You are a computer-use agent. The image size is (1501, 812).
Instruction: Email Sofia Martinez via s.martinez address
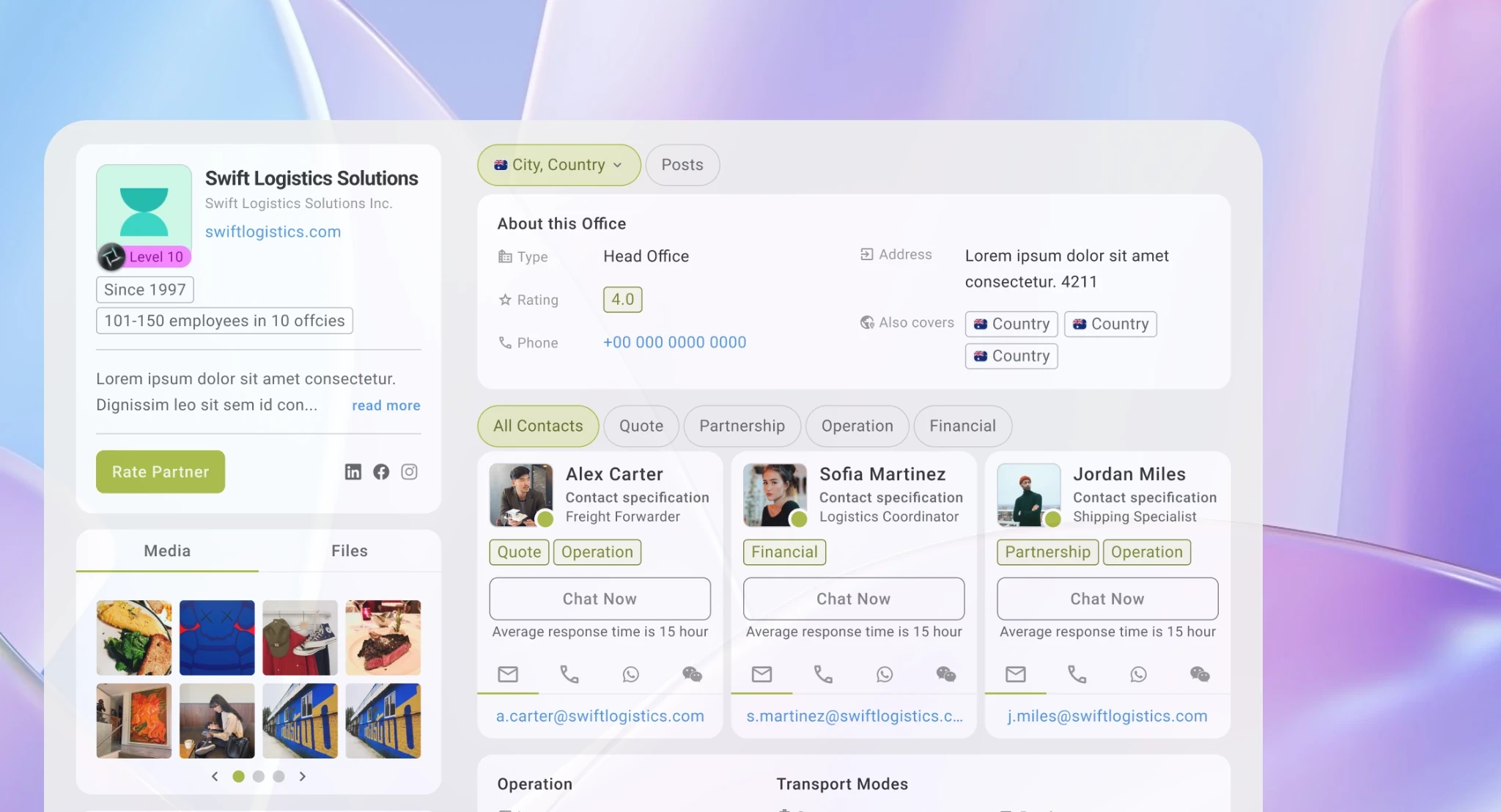coord(855,716)
